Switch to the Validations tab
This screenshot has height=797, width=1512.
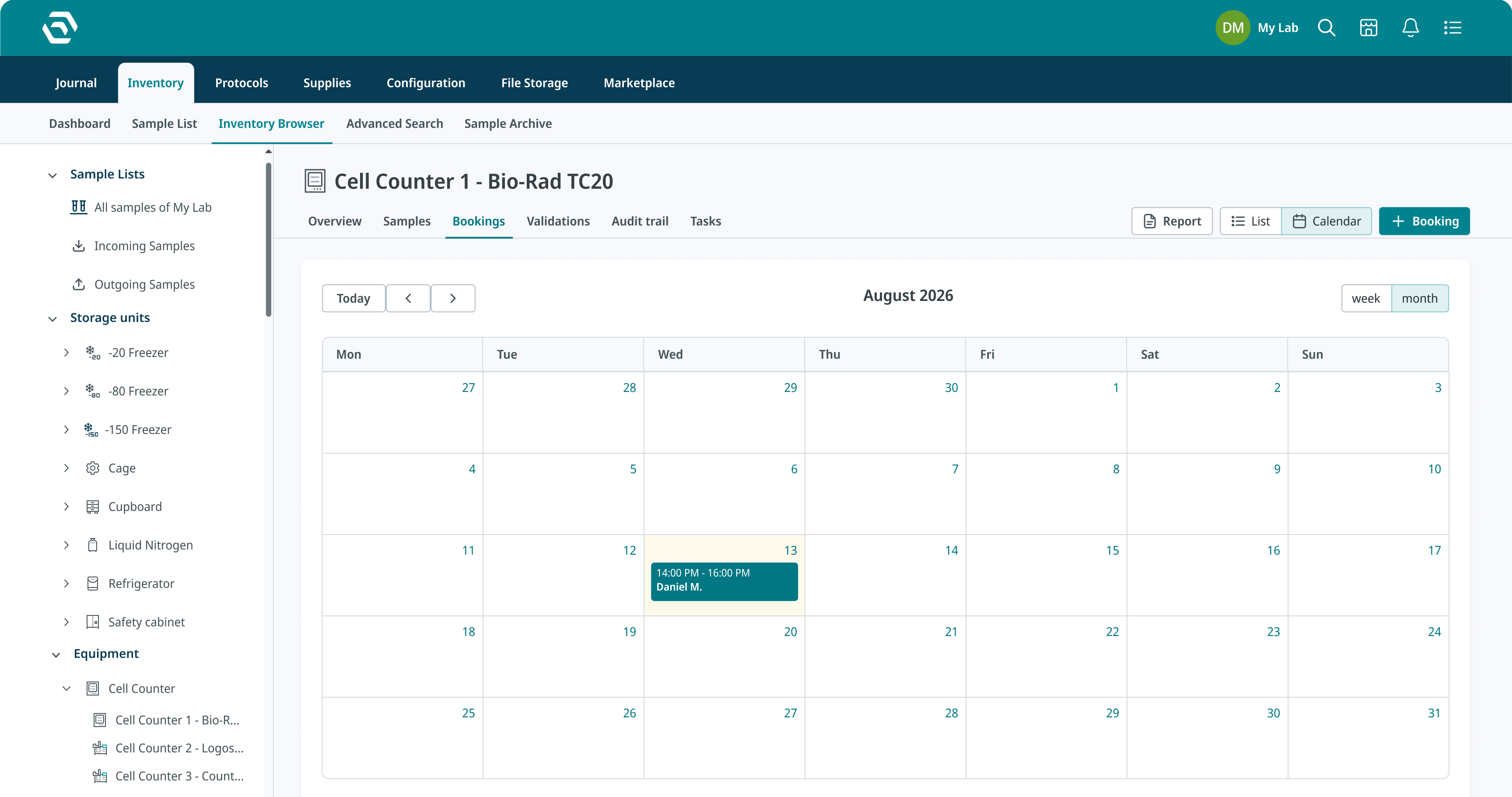pyautogui.click(x=558, y=221)
